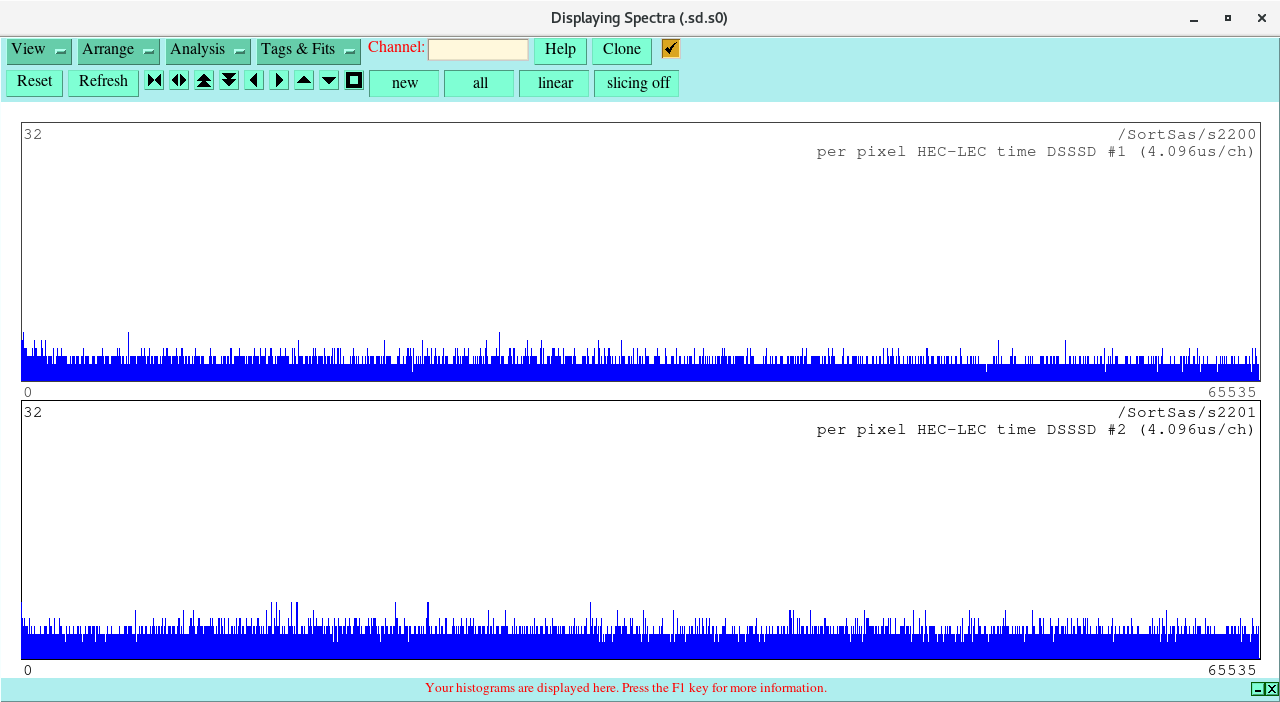
Task: Toggle the 'slicing off' button
Action: pos(638,83)
